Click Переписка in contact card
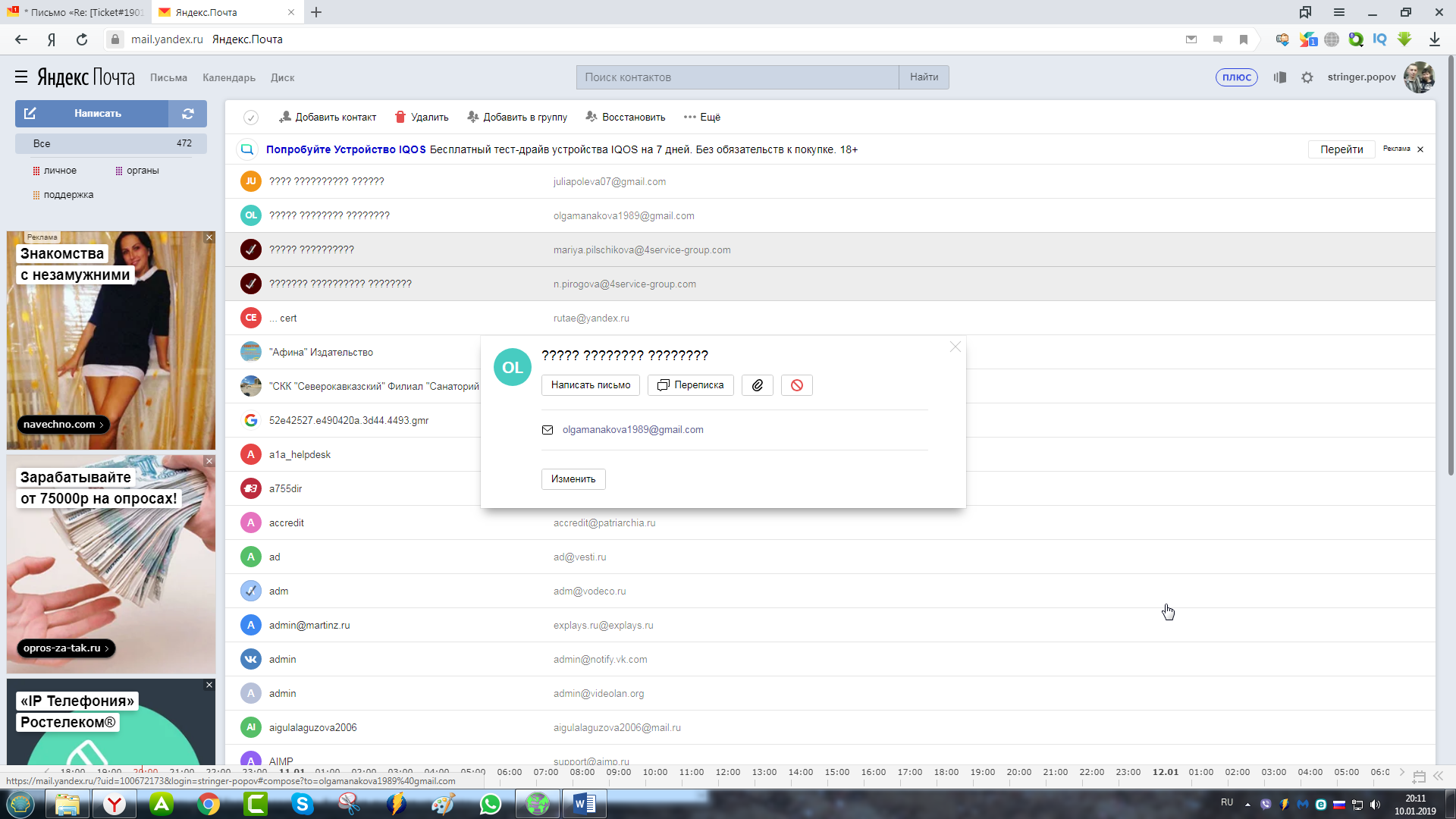1456x819 pixels. click(691, 385)
